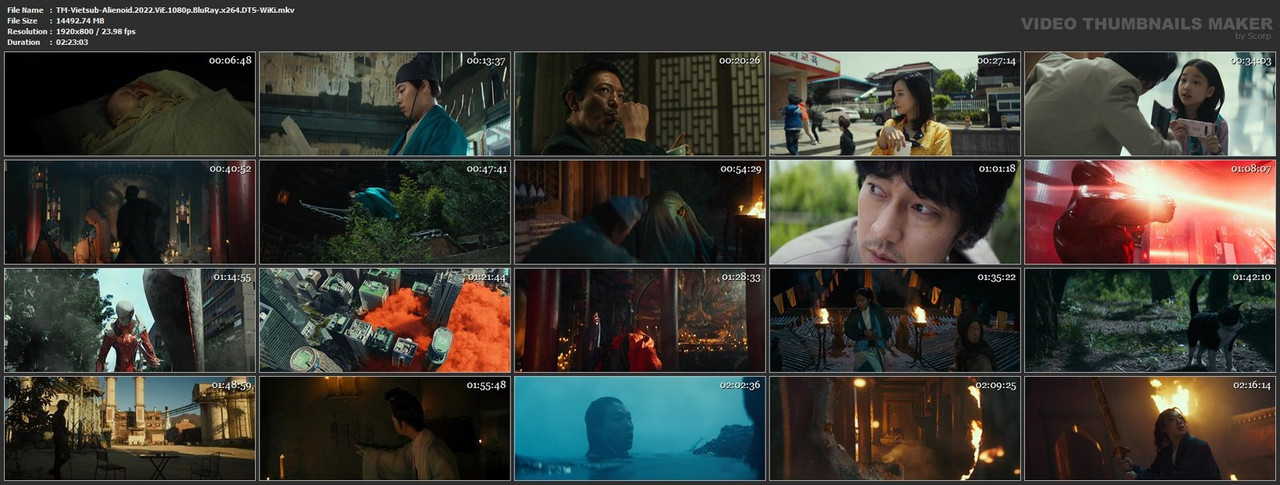Open the final thumbnail at 02:16:14
Viewport: 1280px width, 485px height.
1150,428
